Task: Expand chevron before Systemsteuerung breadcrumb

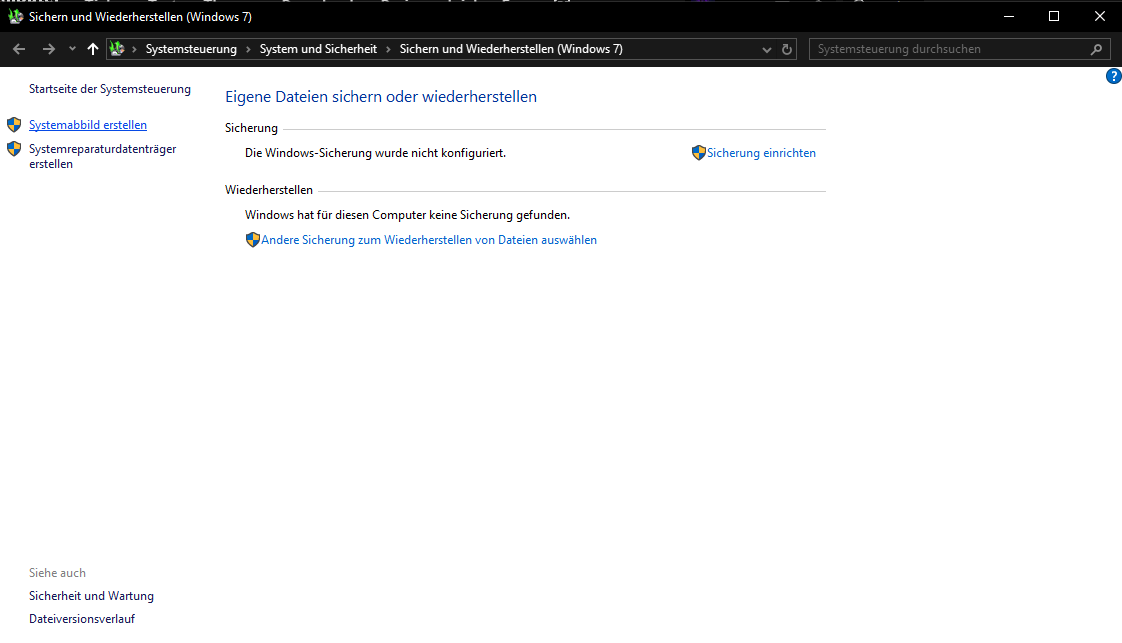Action: 134,49
